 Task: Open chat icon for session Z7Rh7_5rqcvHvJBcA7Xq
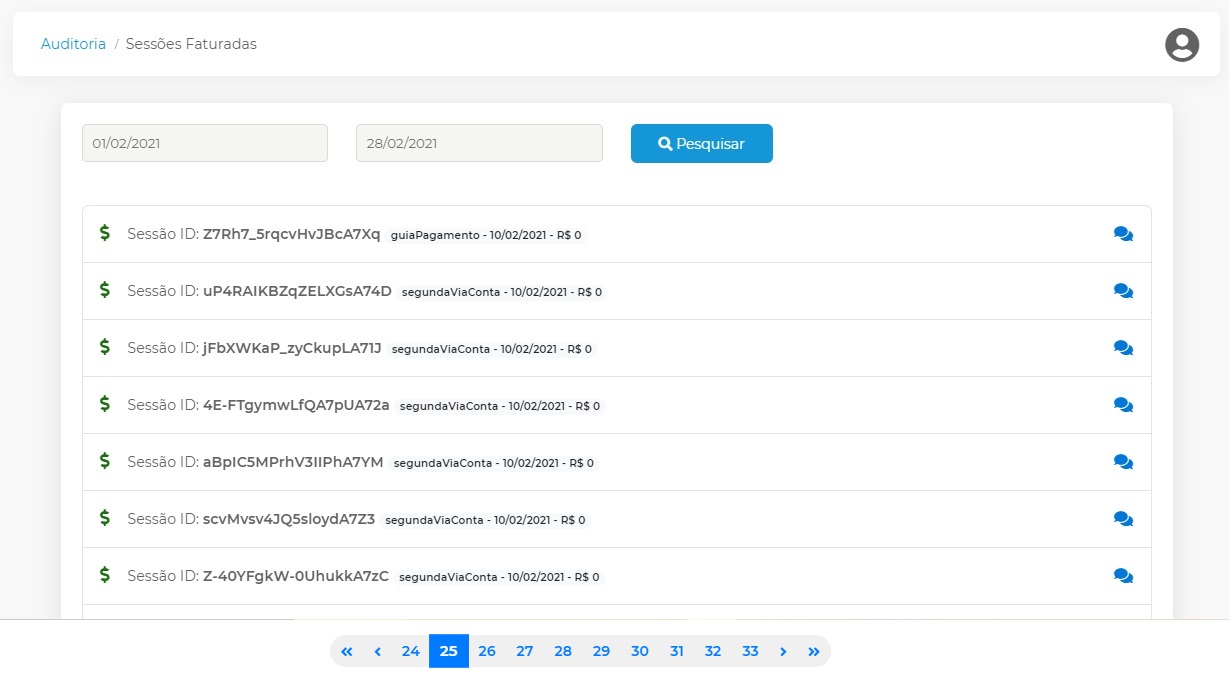click(1123, 234)
